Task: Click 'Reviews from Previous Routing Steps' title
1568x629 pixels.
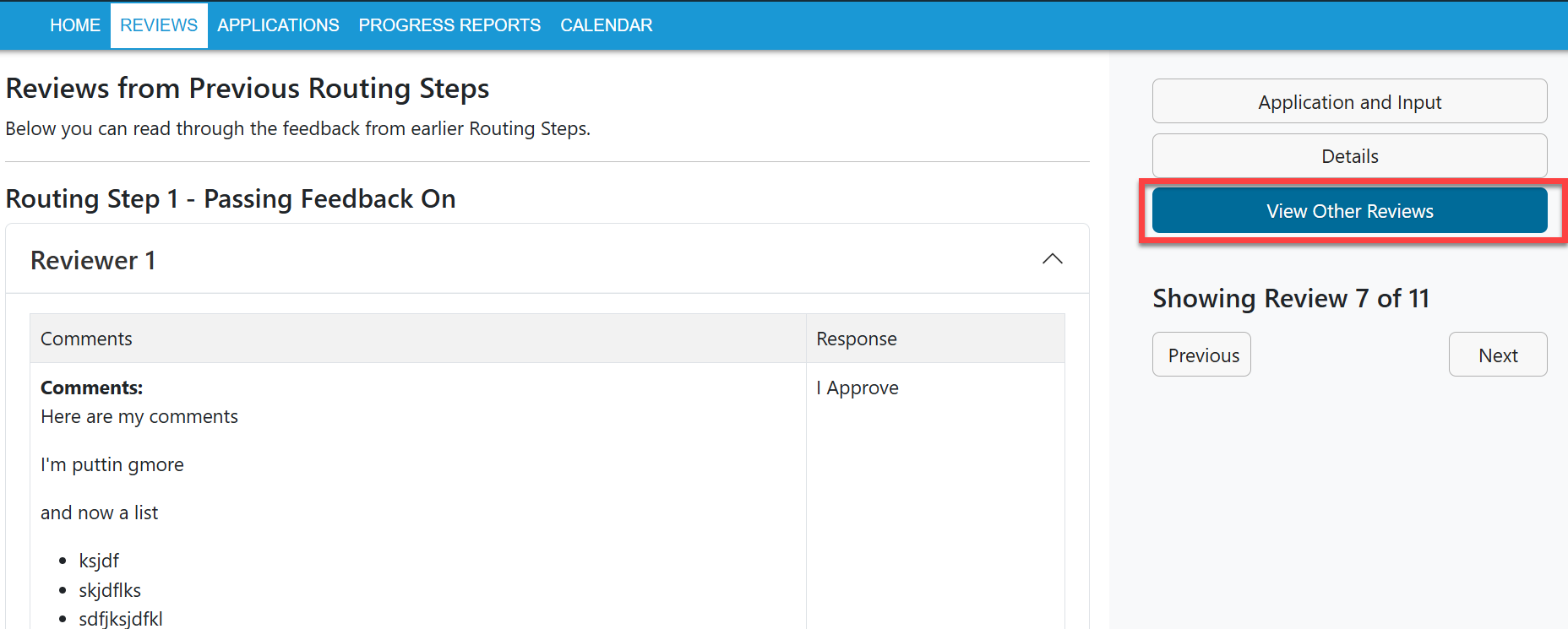Action: (x=248, y=88)
